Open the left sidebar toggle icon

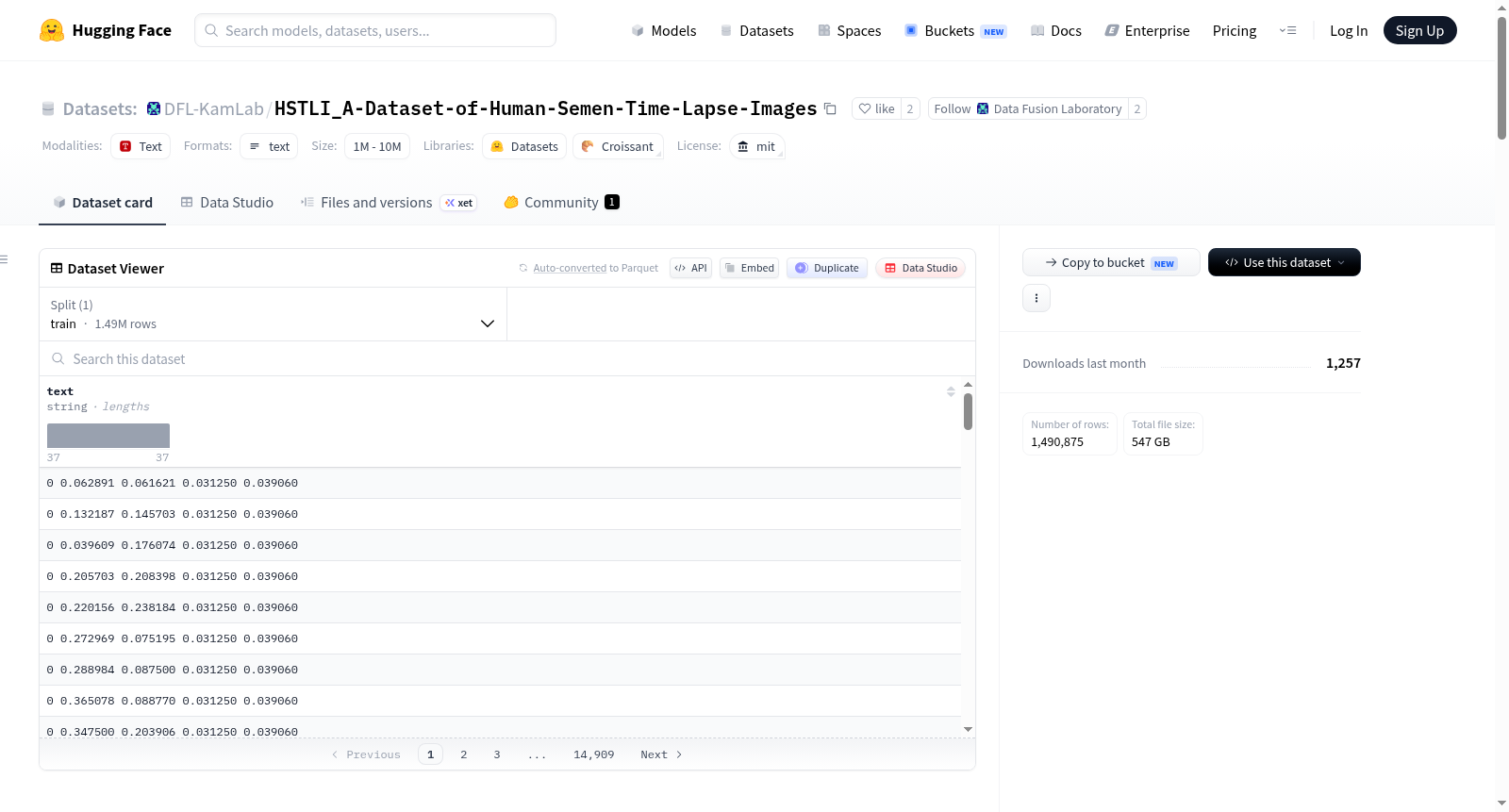click(x=4, y=259)
